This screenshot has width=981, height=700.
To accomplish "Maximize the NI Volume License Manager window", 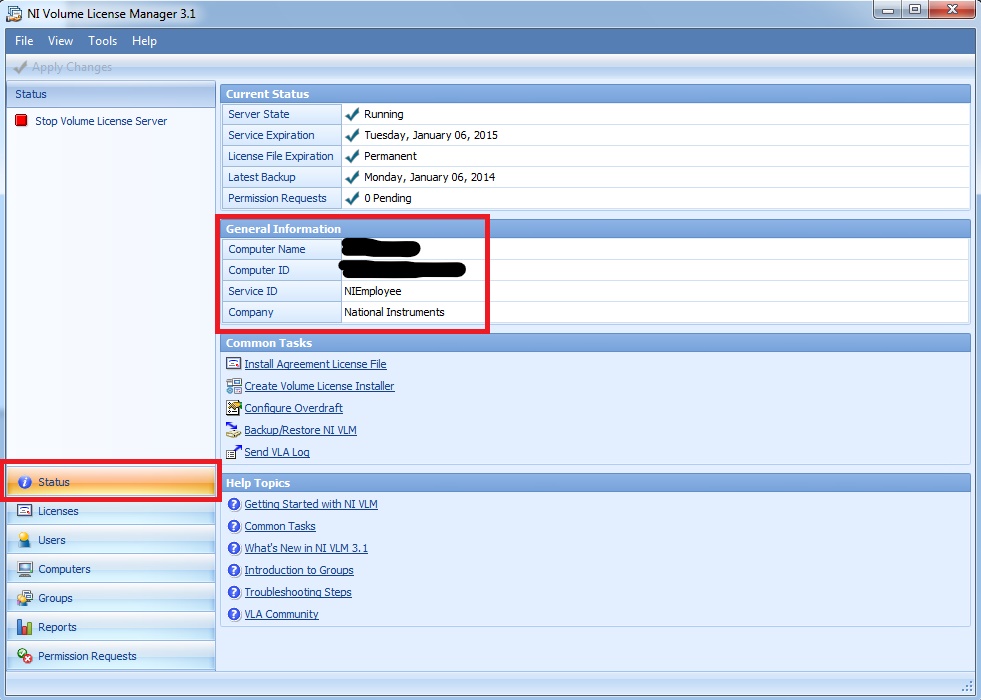I will pos(915,10).
